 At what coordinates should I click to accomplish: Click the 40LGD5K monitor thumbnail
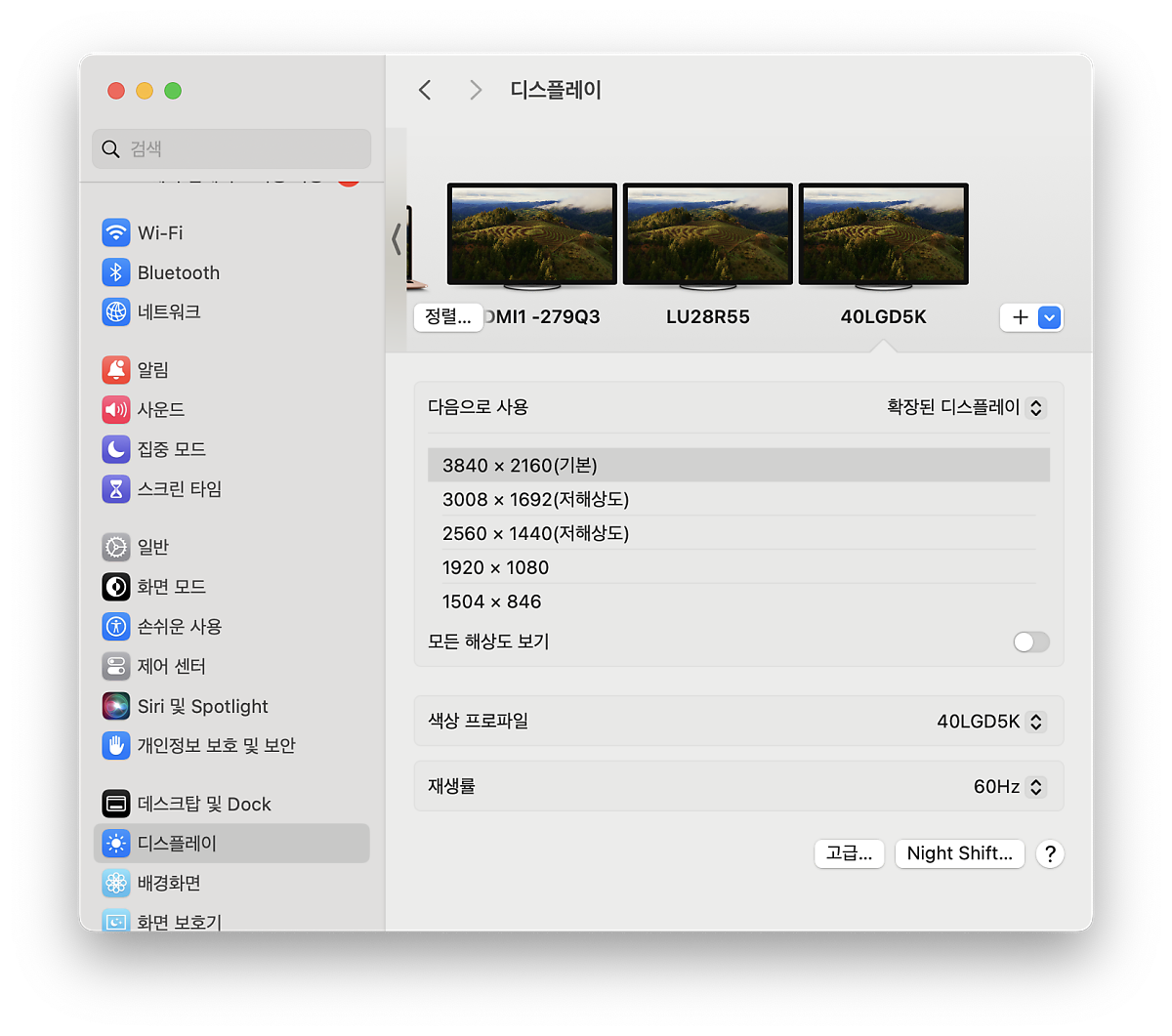[884, 236]
